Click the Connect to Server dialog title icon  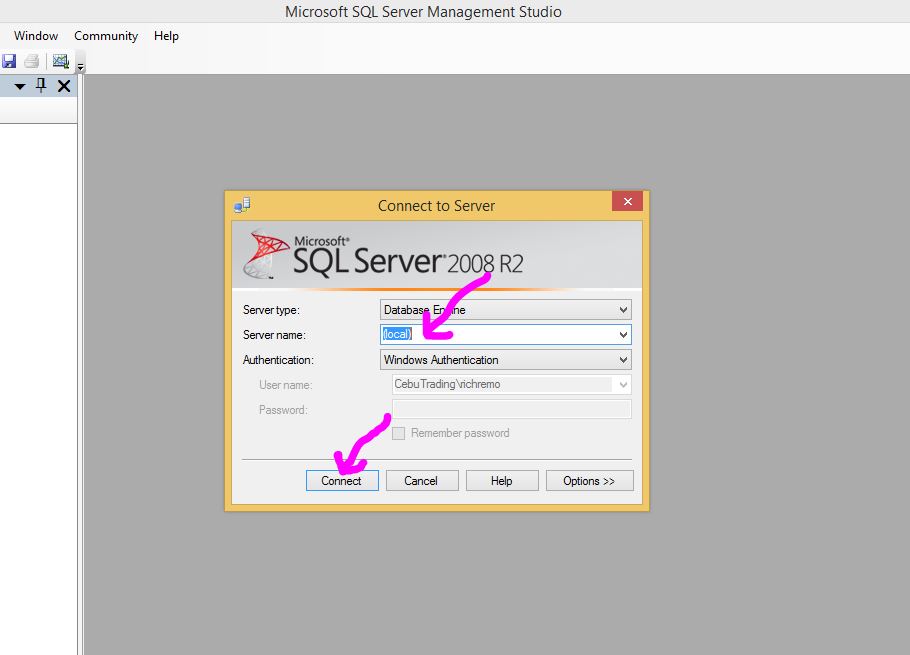242,205
